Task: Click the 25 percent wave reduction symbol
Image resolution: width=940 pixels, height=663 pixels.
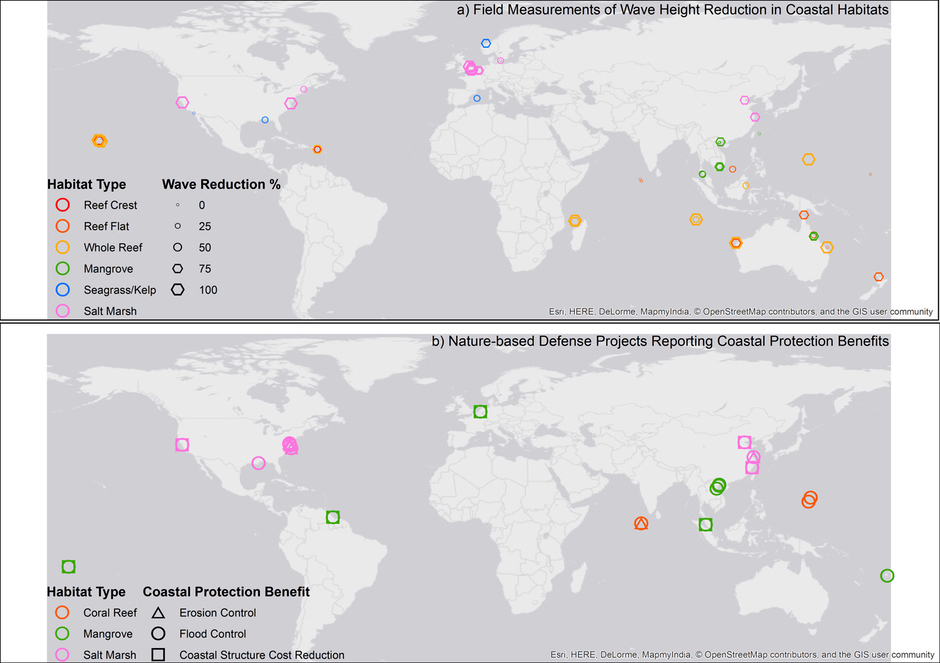Action: [177, 226]
